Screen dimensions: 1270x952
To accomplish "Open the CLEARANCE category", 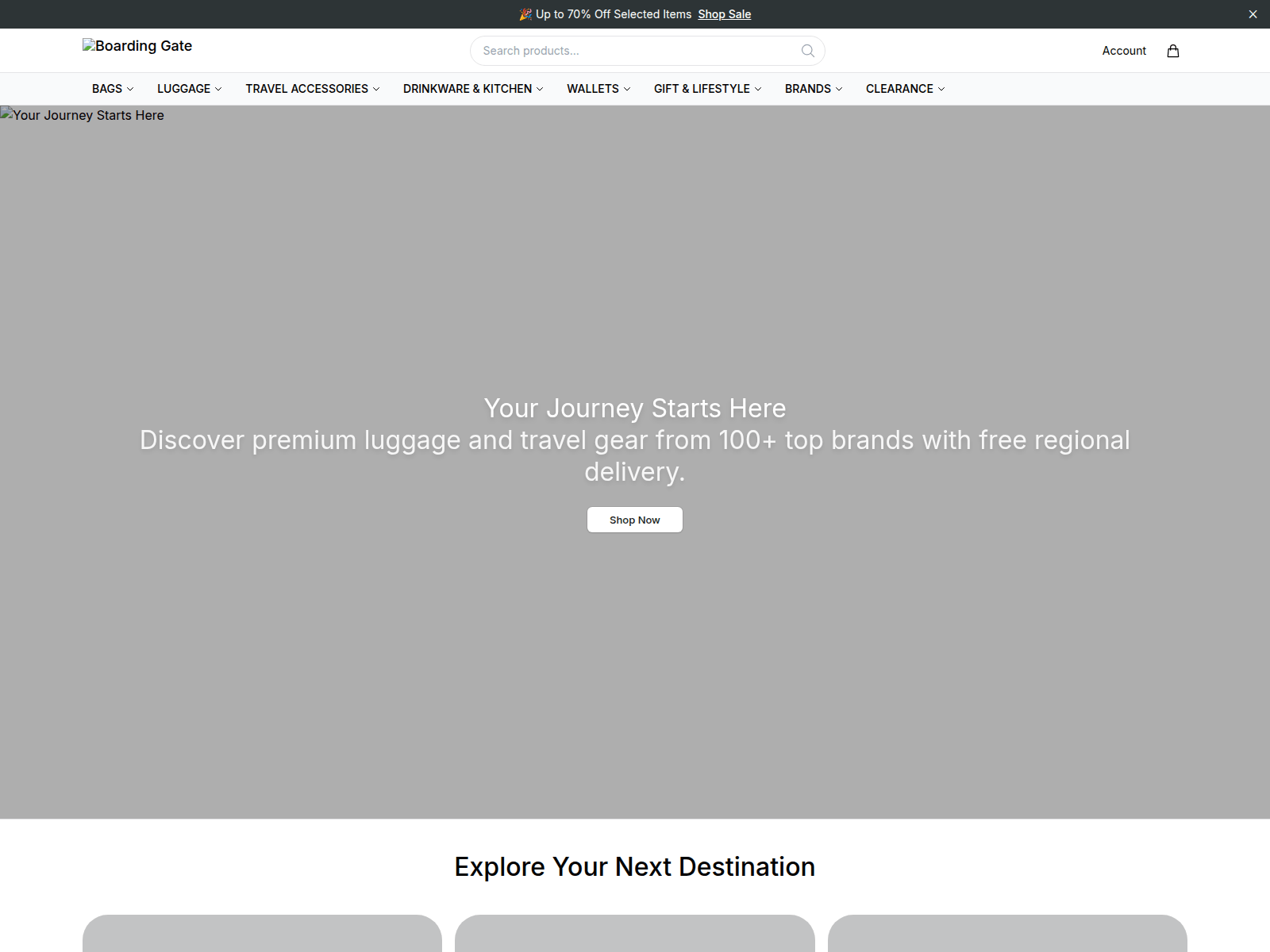I will click(x=899, y=89).
